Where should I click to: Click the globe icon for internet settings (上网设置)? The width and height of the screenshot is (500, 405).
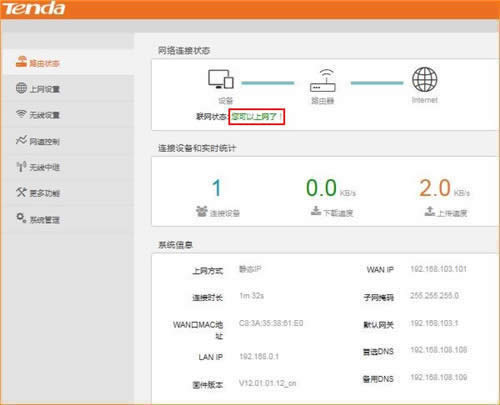(x=21, y=88)
